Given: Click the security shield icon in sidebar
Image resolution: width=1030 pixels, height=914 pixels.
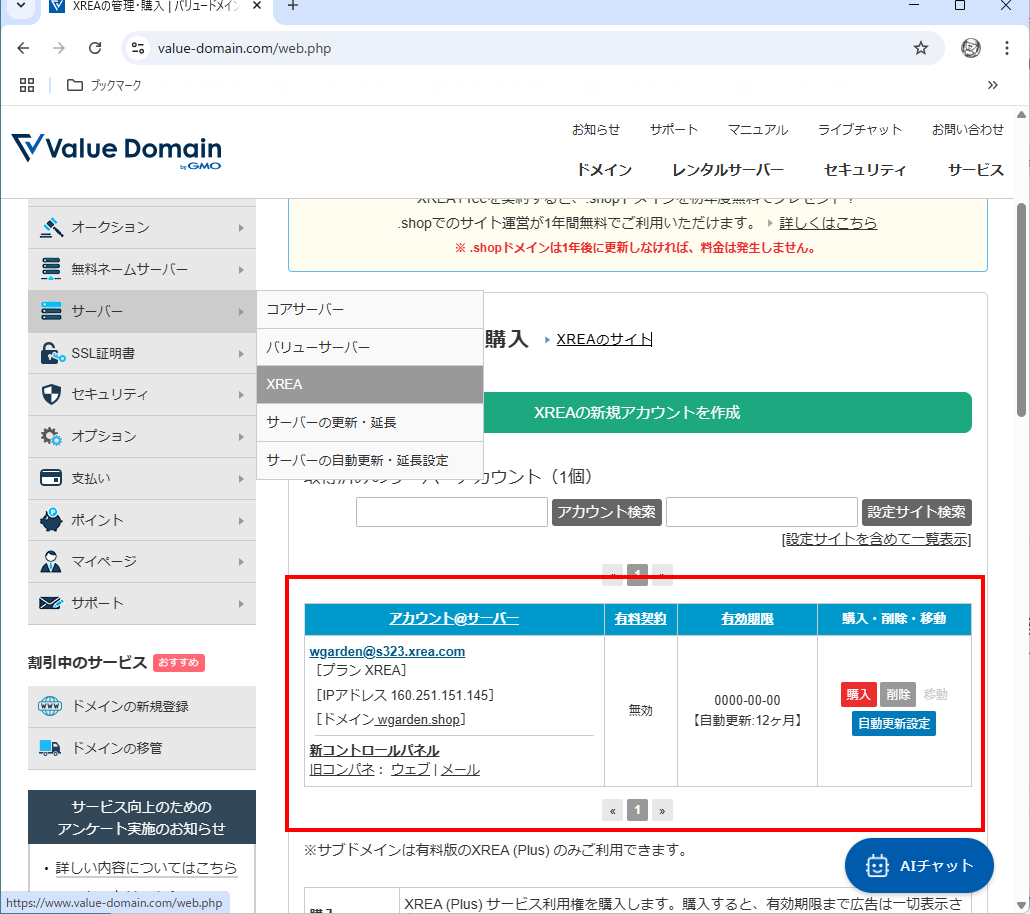Looking at the screenshot, I should point(51,394).
